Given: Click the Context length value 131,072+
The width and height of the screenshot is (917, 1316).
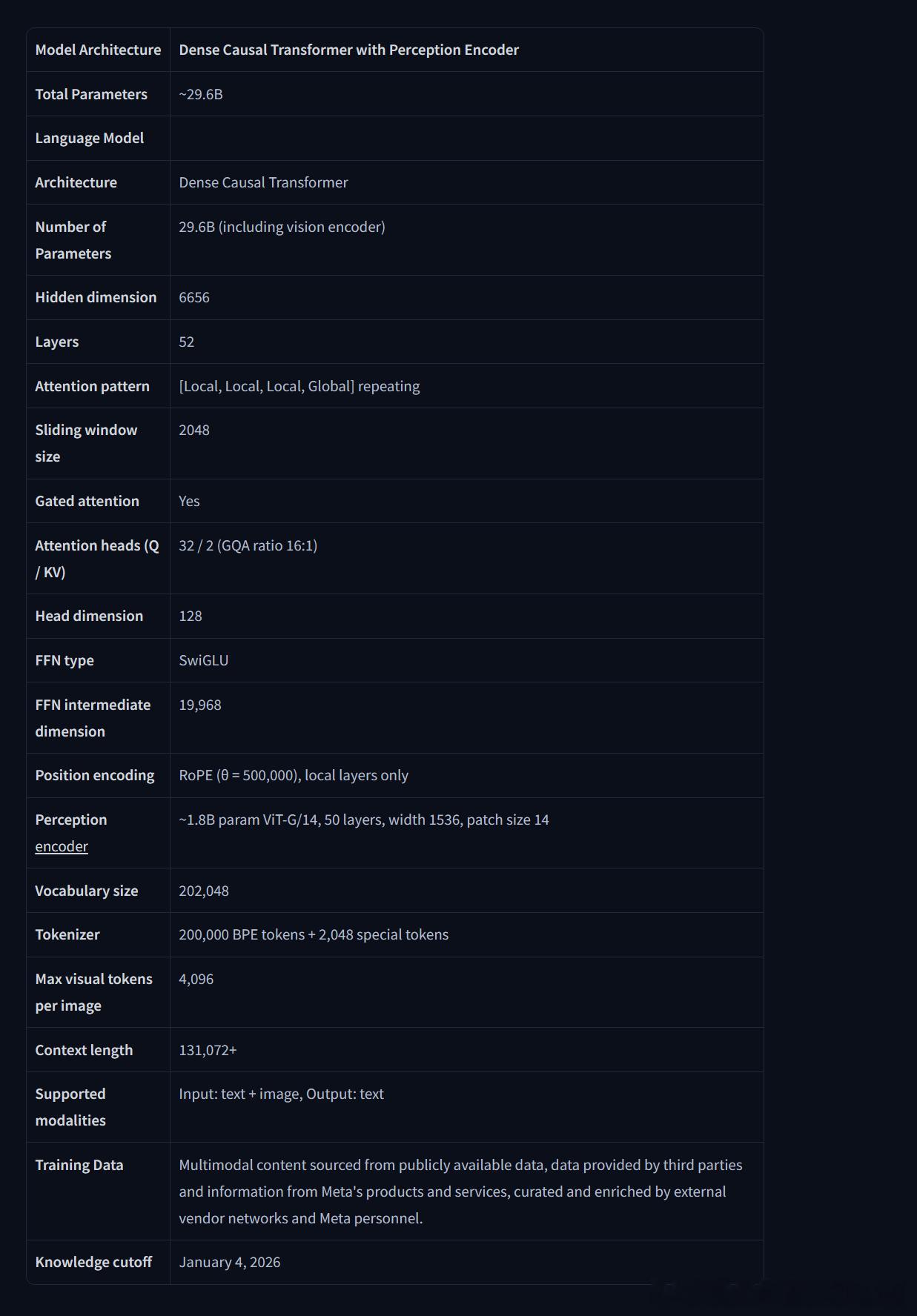Looking at the screenshot, I should (x=208, y=1050).
